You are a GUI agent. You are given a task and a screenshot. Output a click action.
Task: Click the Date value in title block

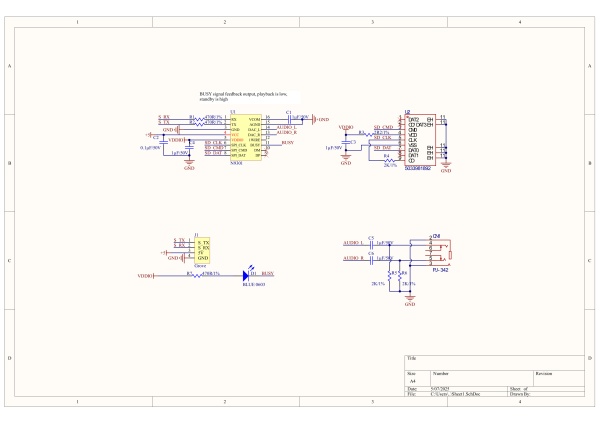click(441, 388)
